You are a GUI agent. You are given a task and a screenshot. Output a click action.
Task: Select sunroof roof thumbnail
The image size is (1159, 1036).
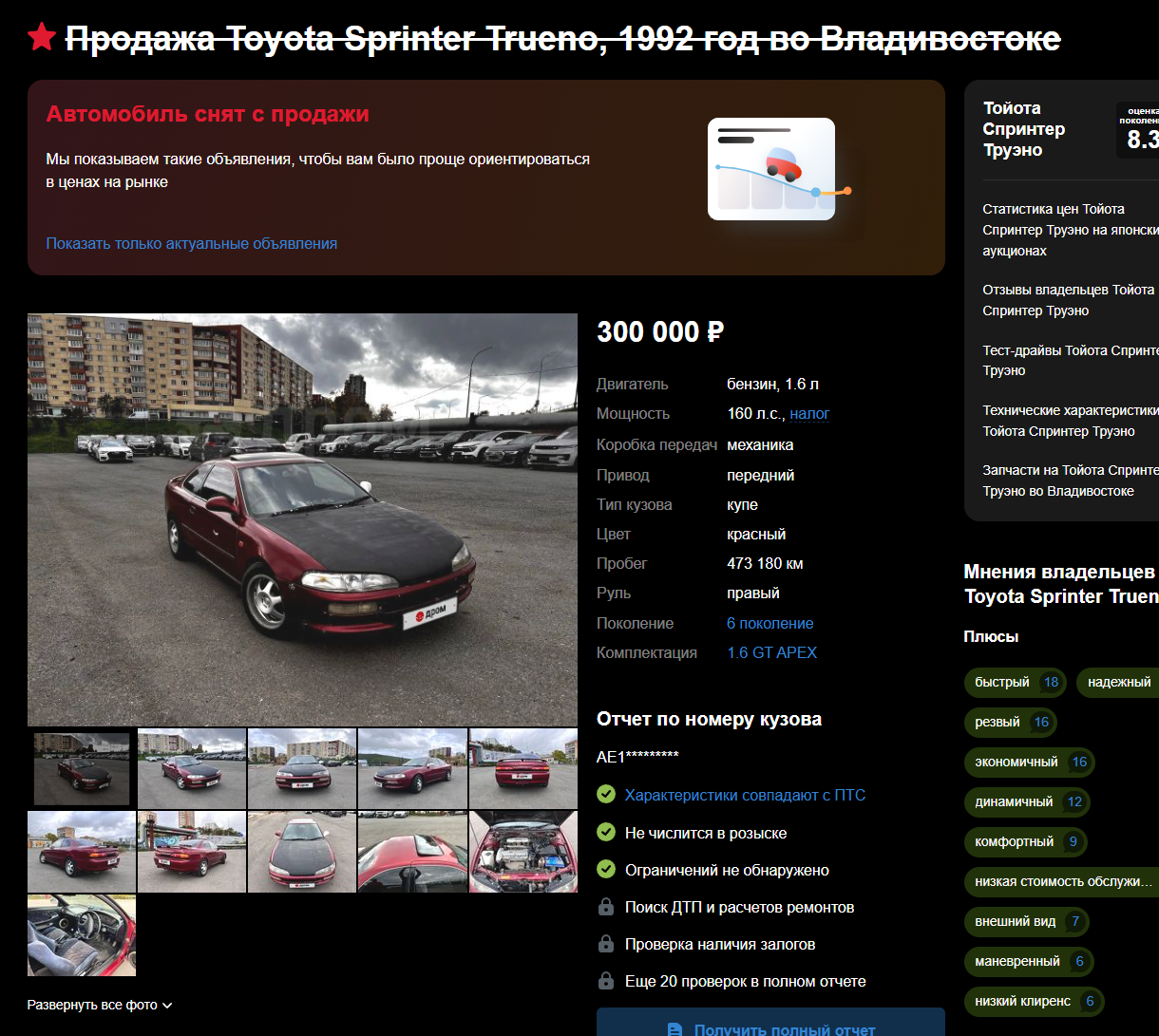[x=412, y=852]
